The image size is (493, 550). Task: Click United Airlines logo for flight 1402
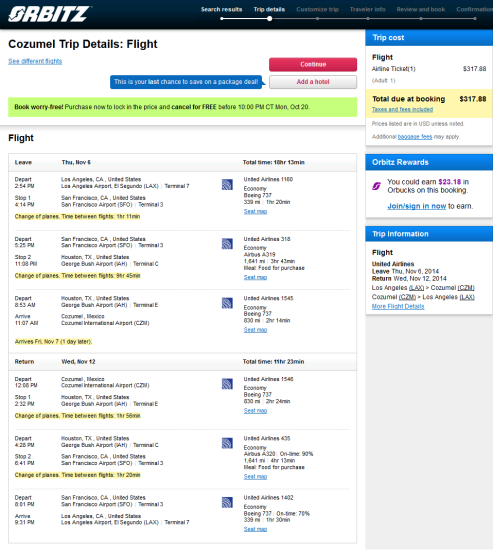click(x=227, y=502)
